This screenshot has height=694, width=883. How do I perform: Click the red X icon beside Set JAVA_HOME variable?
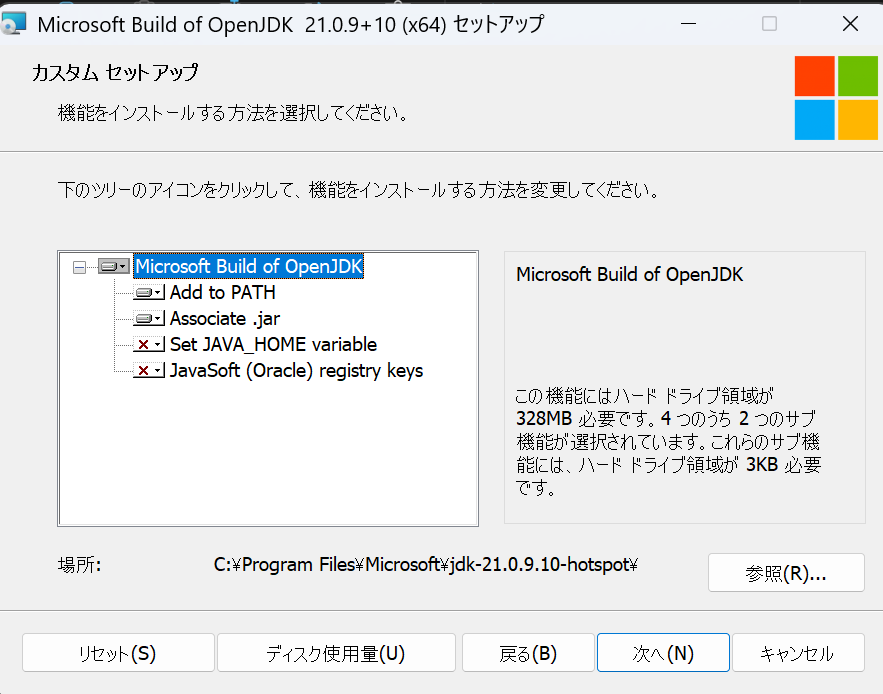point(149,345)
